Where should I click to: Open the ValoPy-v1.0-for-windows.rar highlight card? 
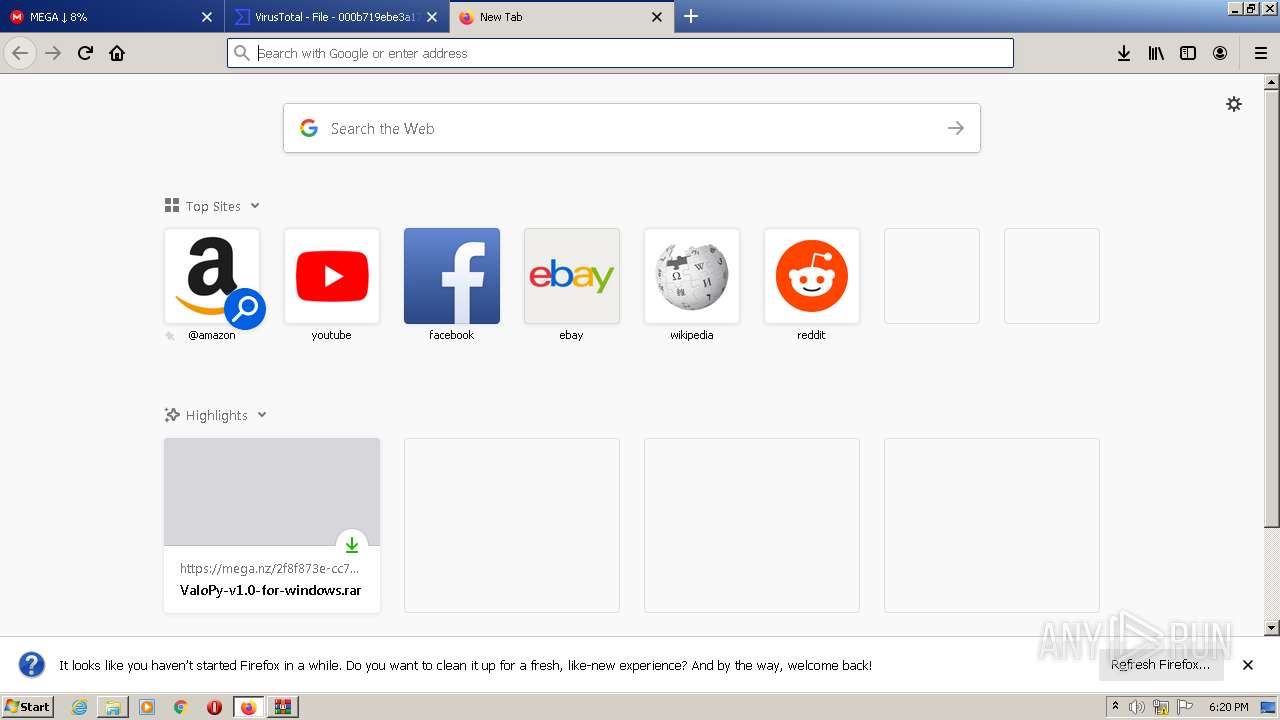tap(272, 525)
